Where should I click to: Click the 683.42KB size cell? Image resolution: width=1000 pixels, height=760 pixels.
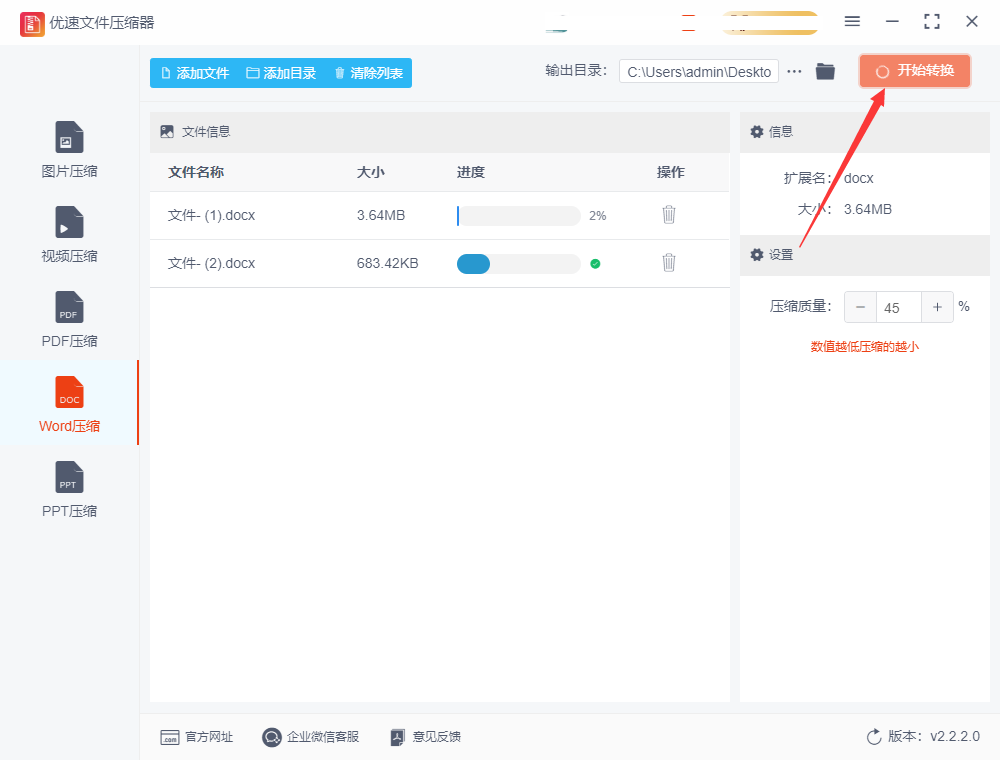pos(387,263)
